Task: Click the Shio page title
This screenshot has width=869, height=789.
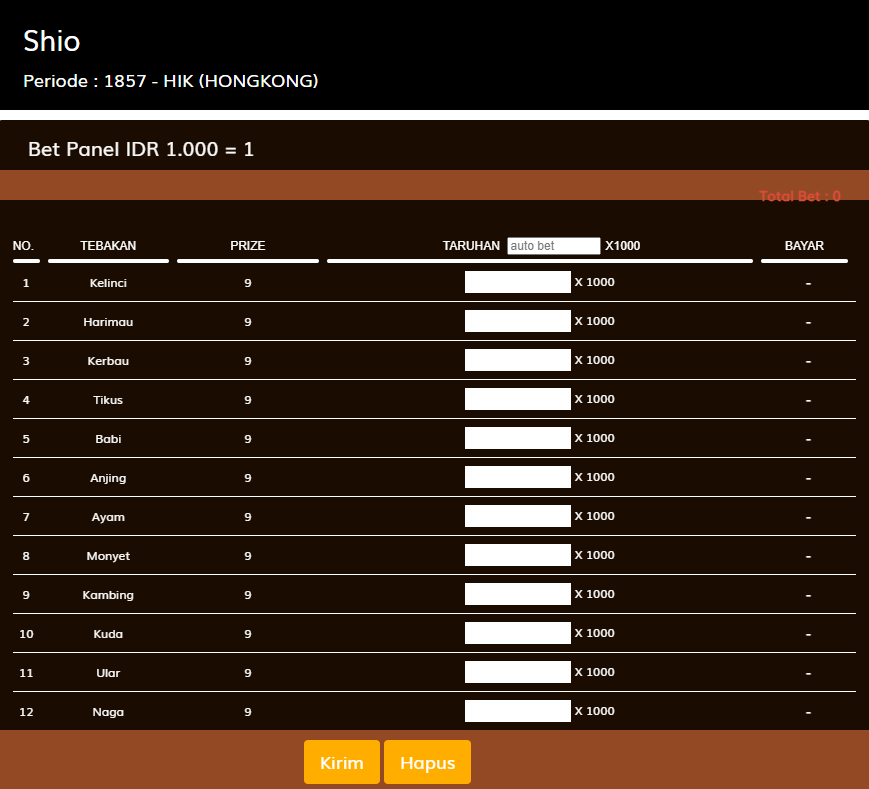Action: (52, 41)
